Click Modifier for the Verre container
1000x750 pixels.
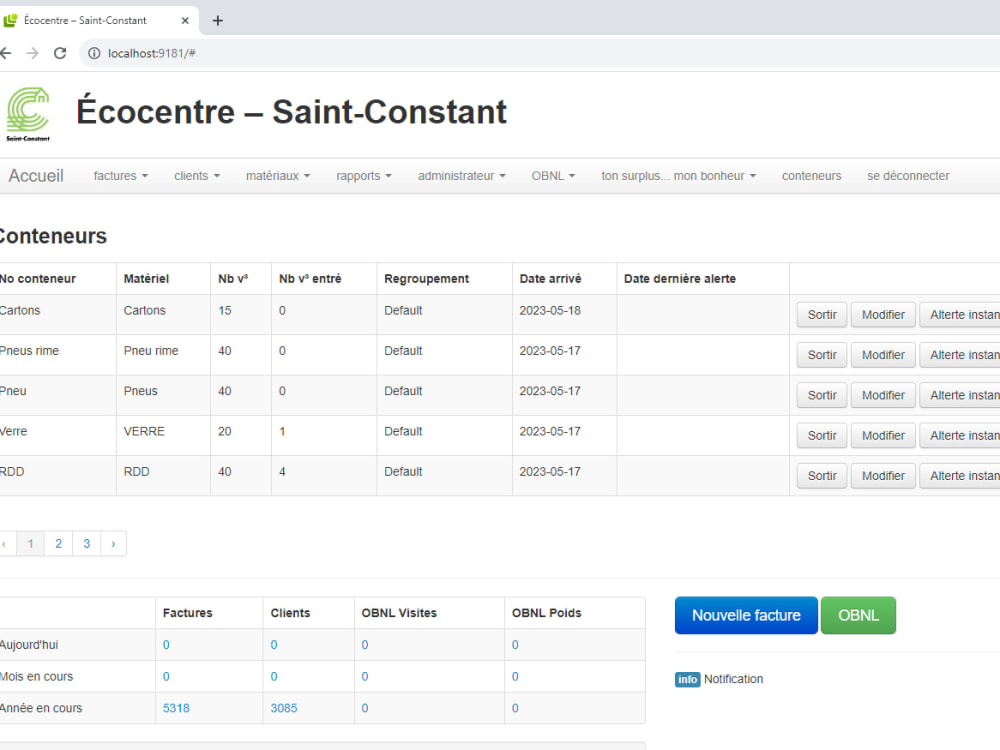pos(883,435)
